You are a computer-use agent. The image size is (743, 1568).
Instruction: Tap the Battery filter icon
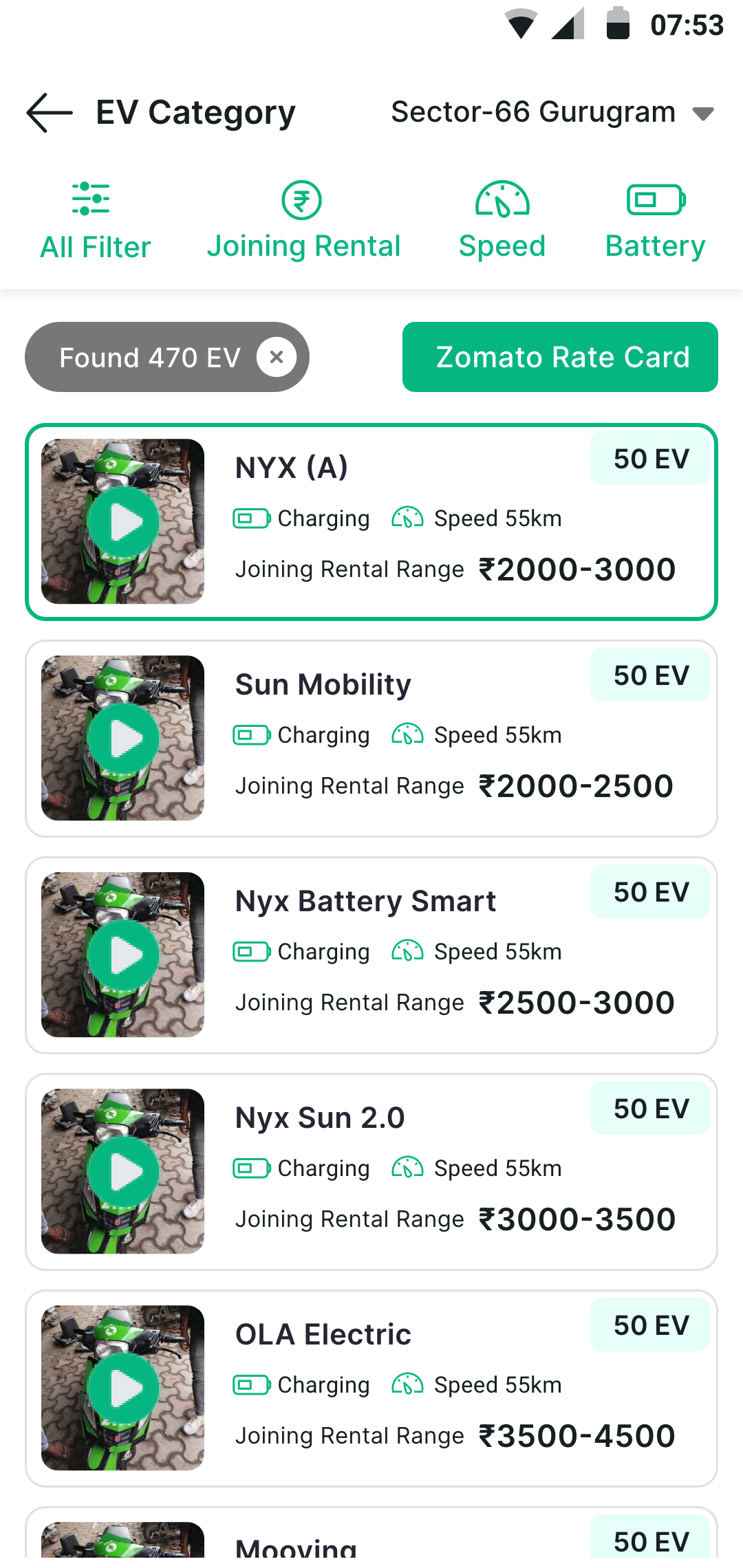tap(656, 200)
